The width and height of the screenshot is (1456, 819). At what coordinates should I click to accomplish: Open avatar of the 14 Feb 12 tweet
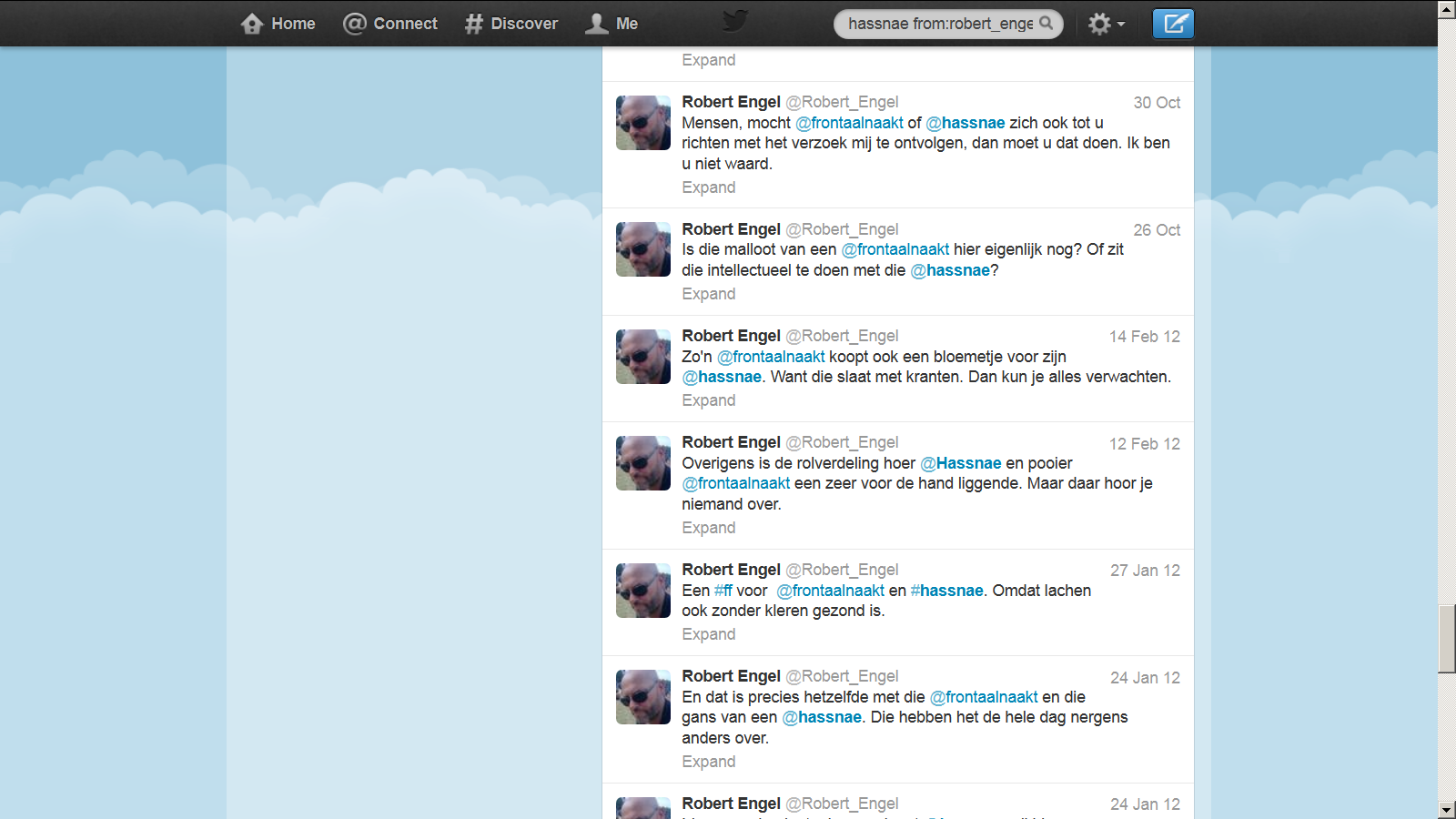click(x=643, y=357)
